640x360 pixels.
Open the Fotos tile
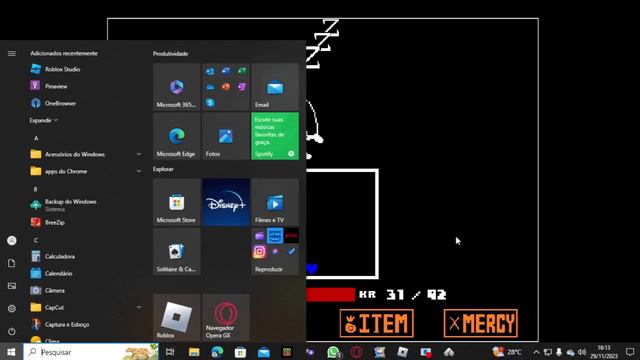click(226, 136)
